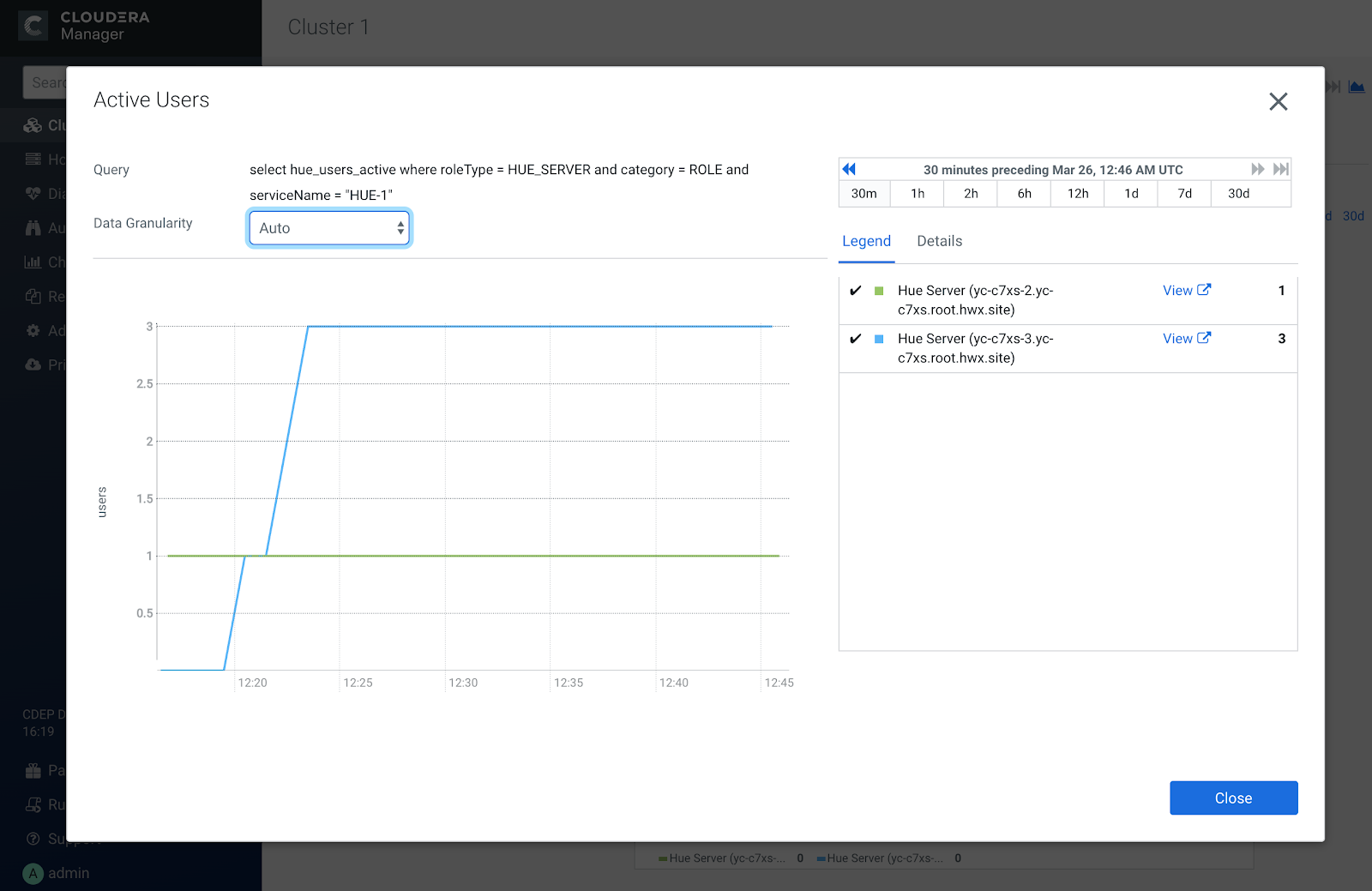
Task: Click the Parcels gift icon in sidebar
Action: pyautogui.click(x=33, y=770)
